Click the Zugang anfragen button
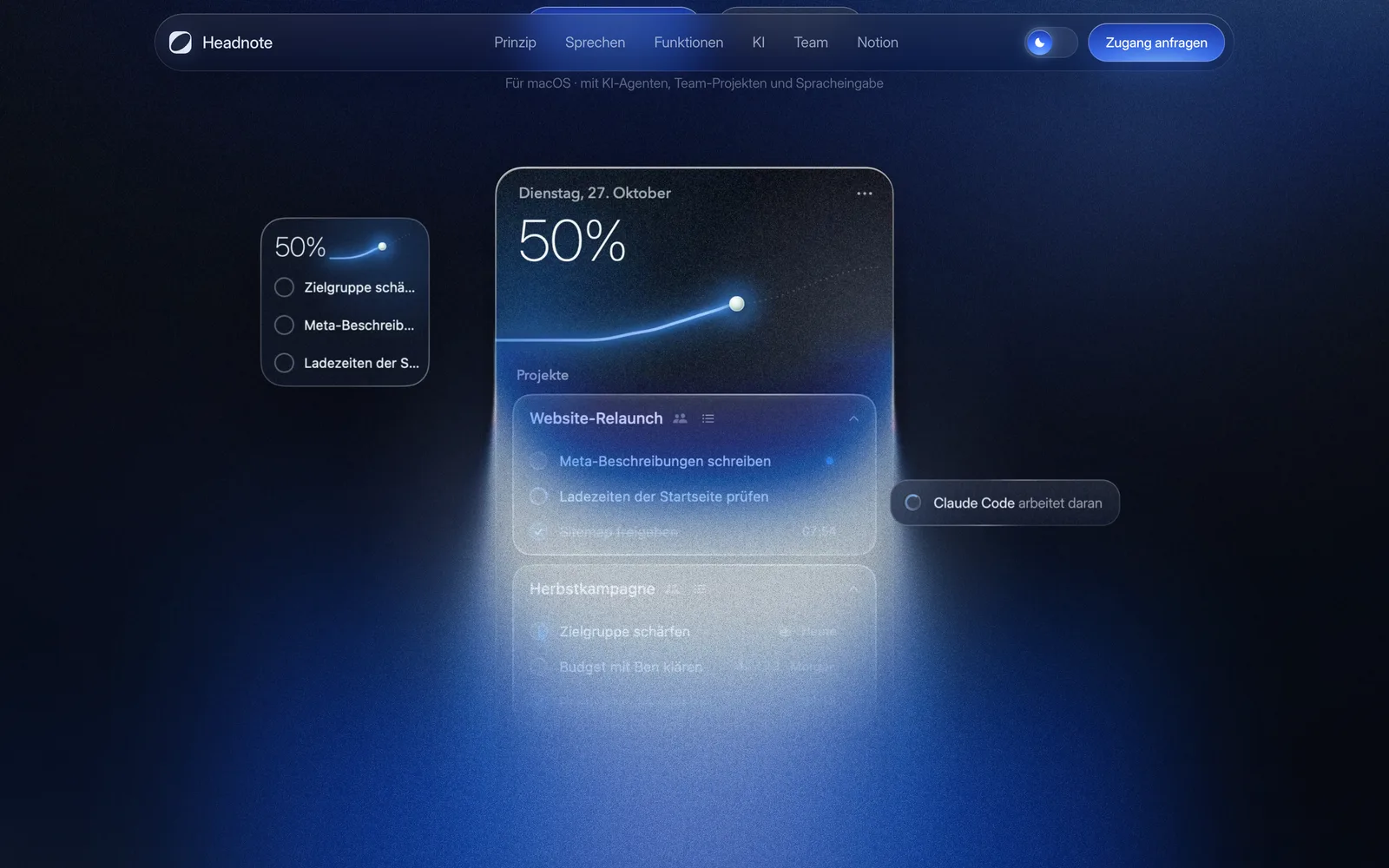The height and width of the screenshot is (868, 1389). tap(1156, 43)
